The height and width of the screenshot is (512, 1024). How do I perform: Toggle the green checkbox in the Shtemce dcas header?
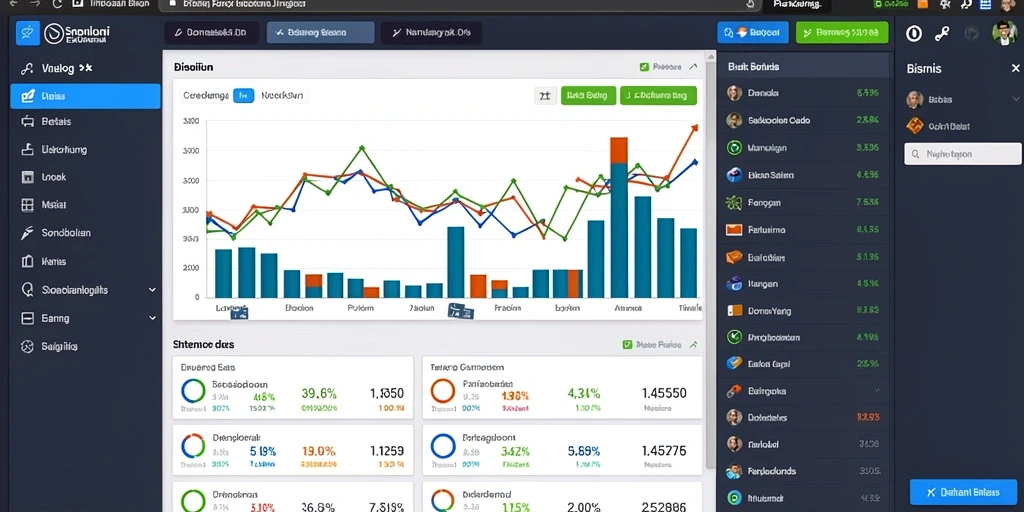click(x=628, y=344)
